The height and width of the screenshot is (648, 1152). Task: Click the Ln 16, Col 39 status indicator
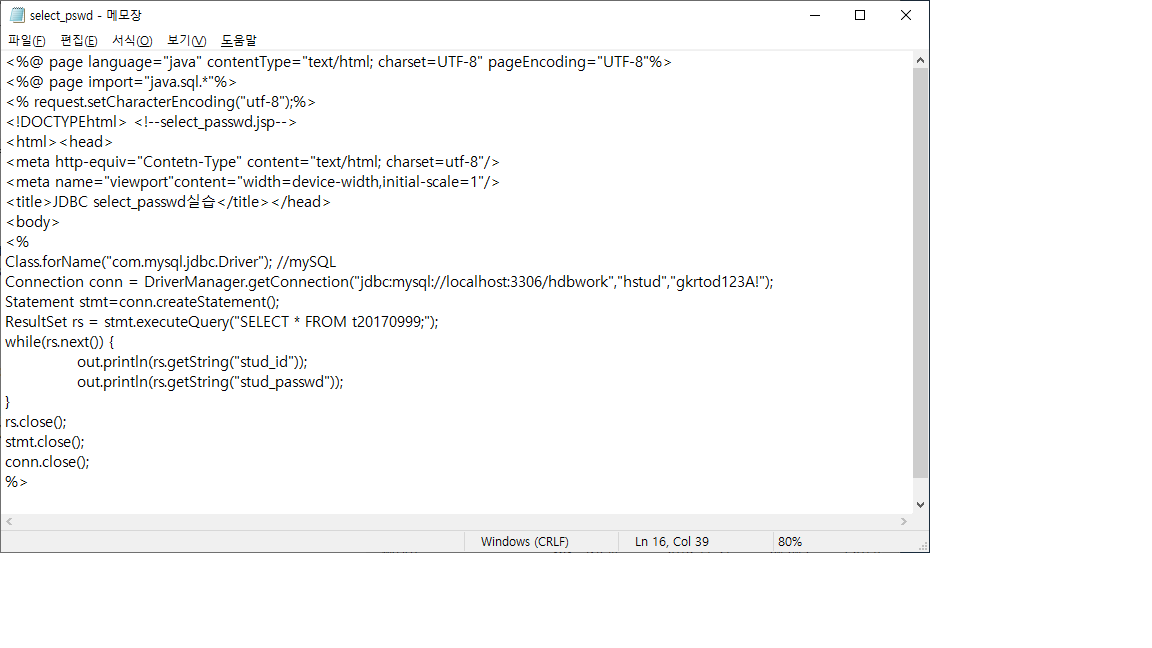672,541
